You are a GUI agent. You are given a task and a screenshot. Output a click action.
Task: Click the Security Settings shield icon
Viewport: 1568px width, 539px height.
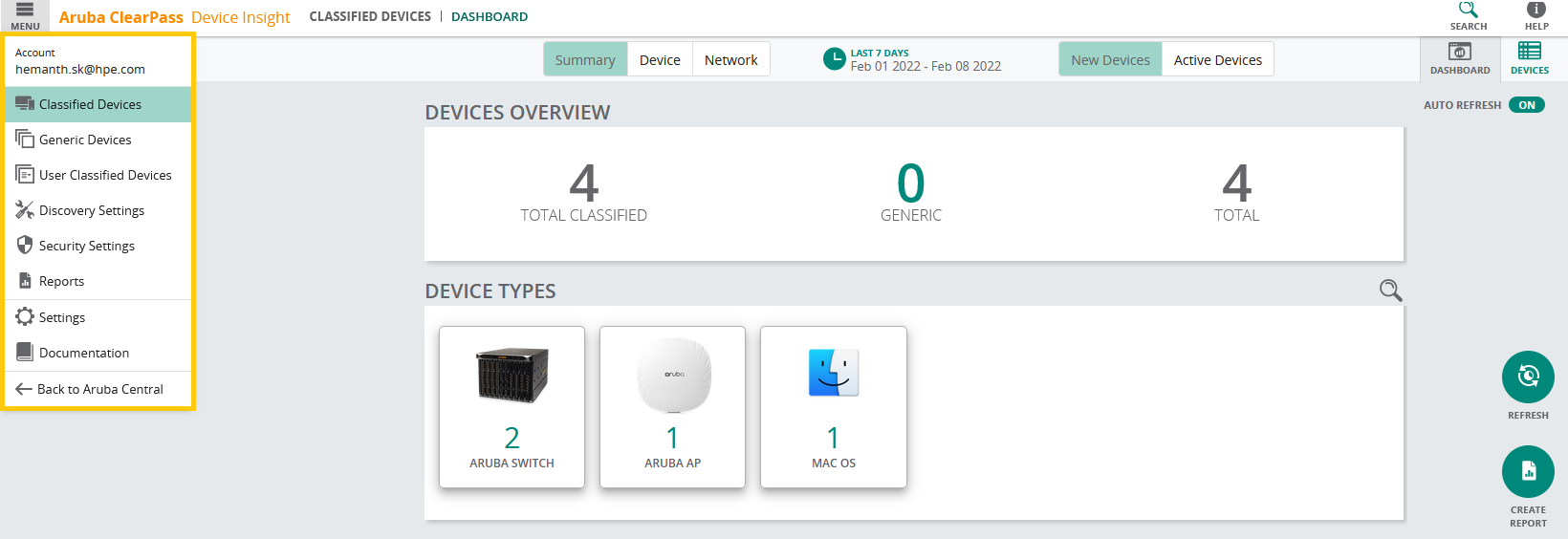[25, 246]
